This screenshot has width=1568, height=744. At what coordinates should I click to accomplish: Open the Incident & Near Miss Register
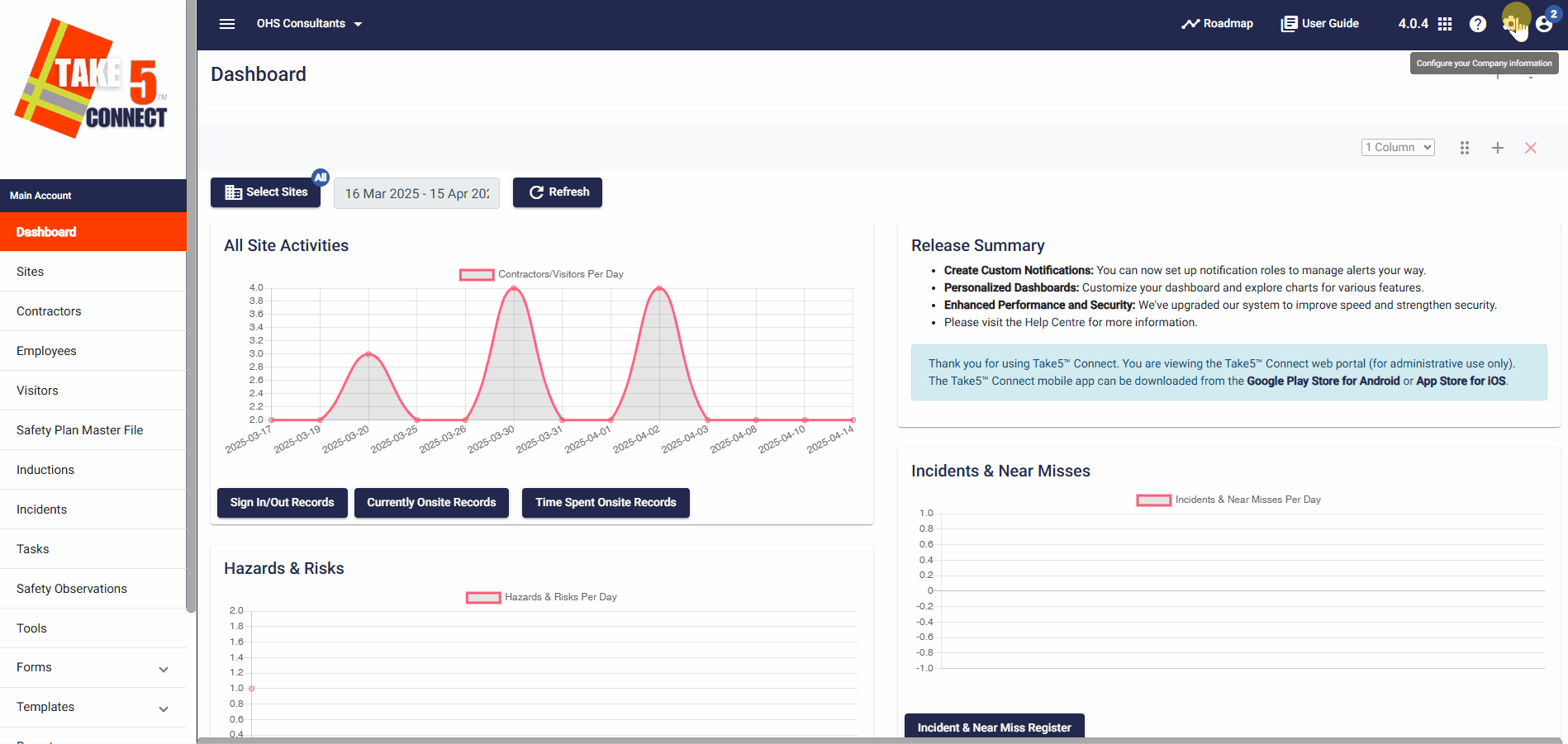tap(995, 726)
